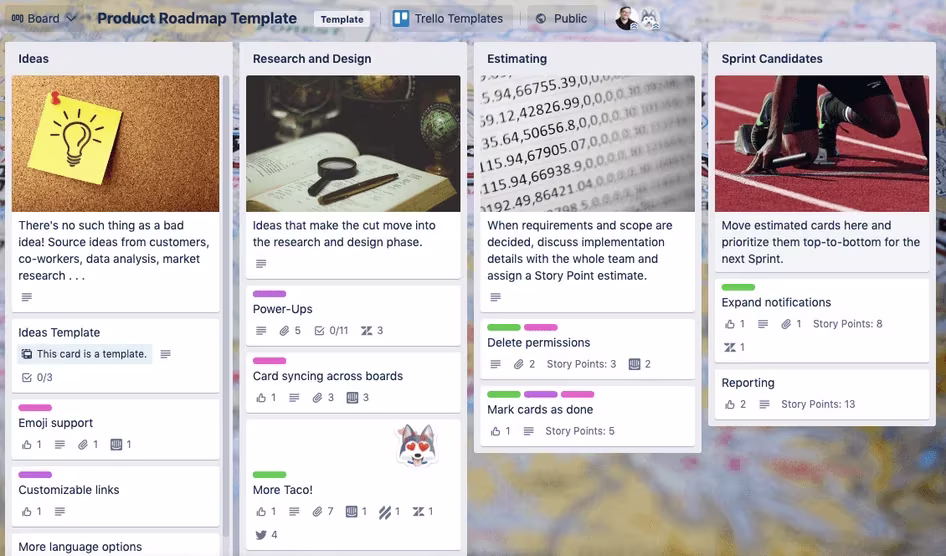Click the purple label on Customizable links

click(x=35, y=475)
